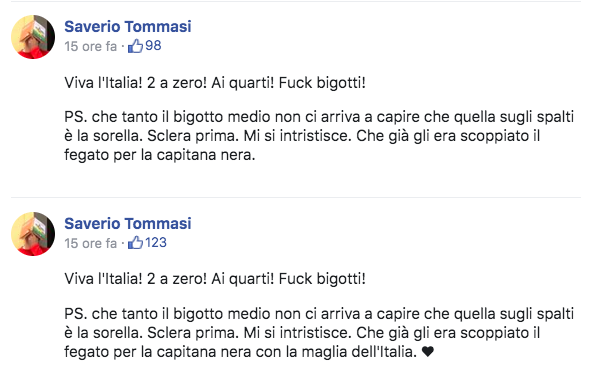Open Saverio Tommasi's name on the 98-like post
Screen dimensions: 591x391
click(128, 26)
